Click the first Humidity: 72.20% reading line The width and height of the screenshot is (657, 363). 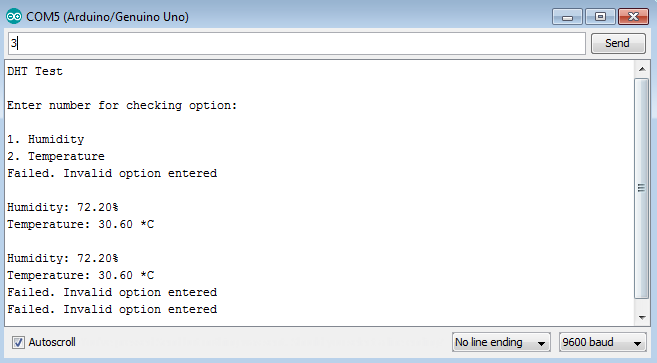click(x=62, y=207)
